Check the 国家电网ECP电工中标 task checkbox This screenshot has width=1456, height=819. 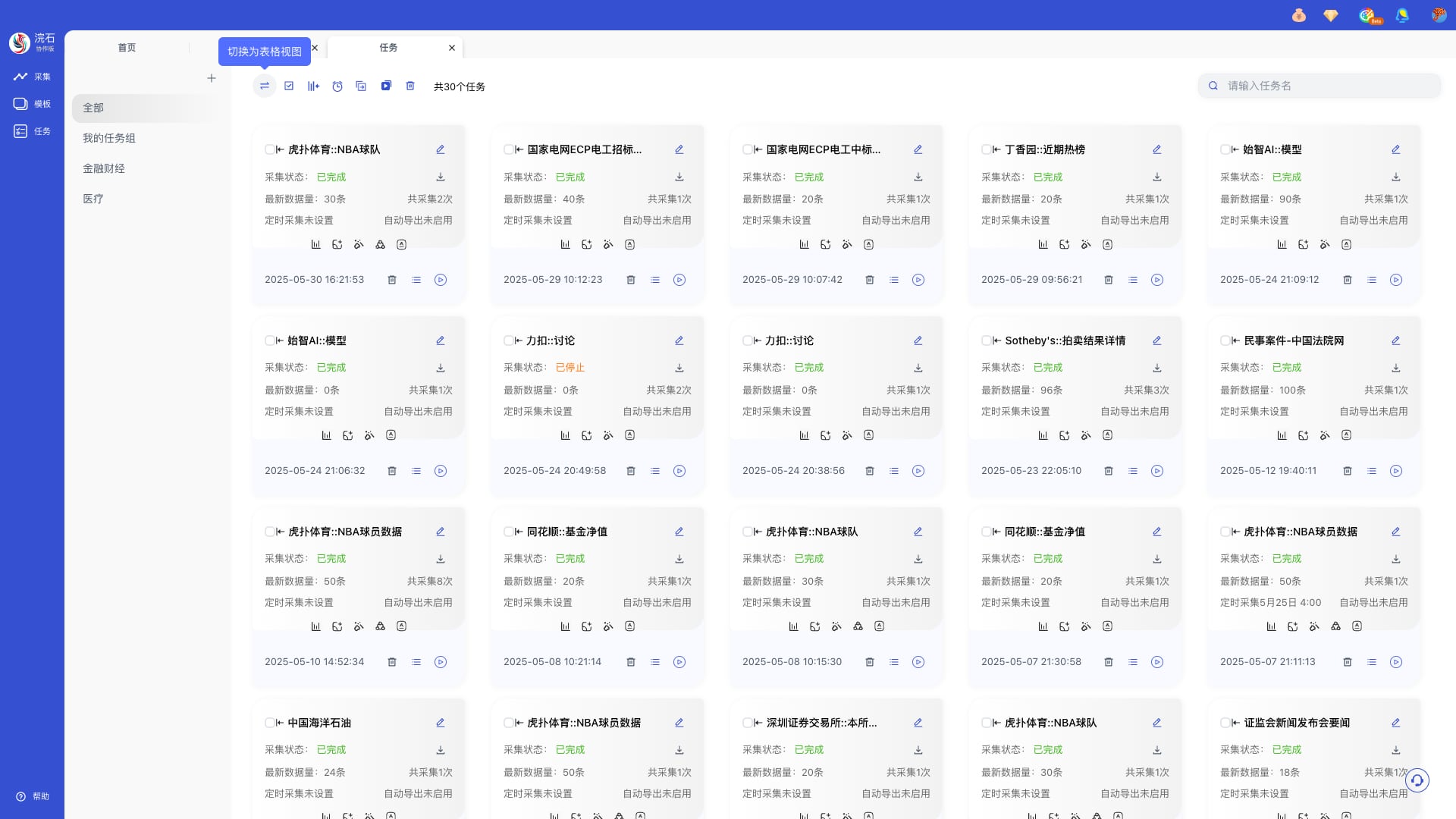point(747,149)
